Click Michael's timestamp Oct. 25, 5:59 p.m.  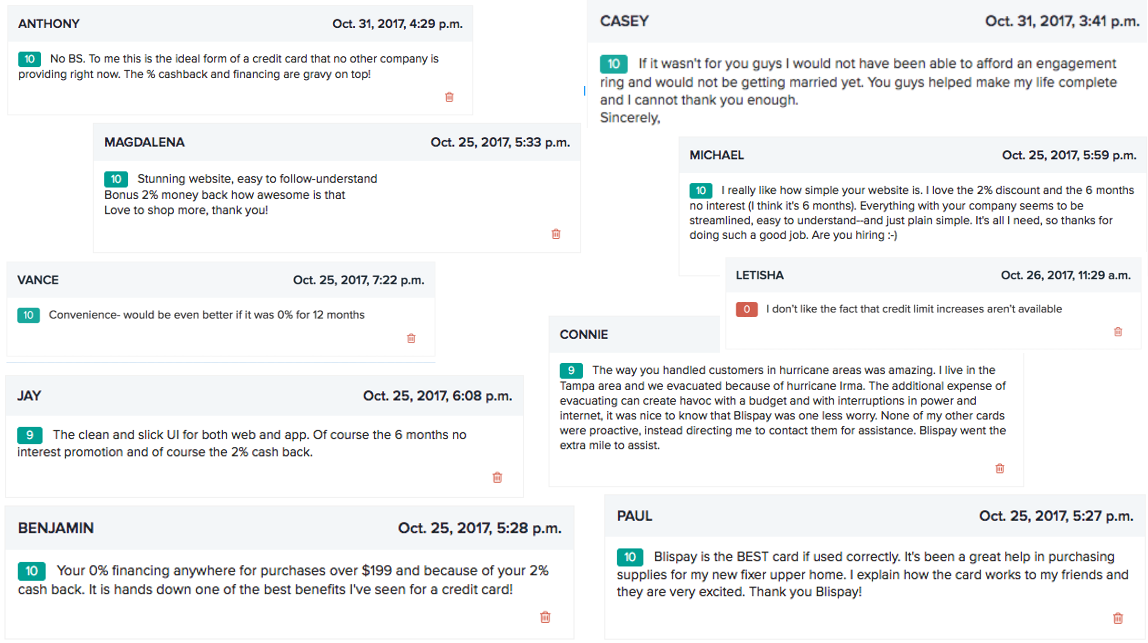[x=1068, y=155]
